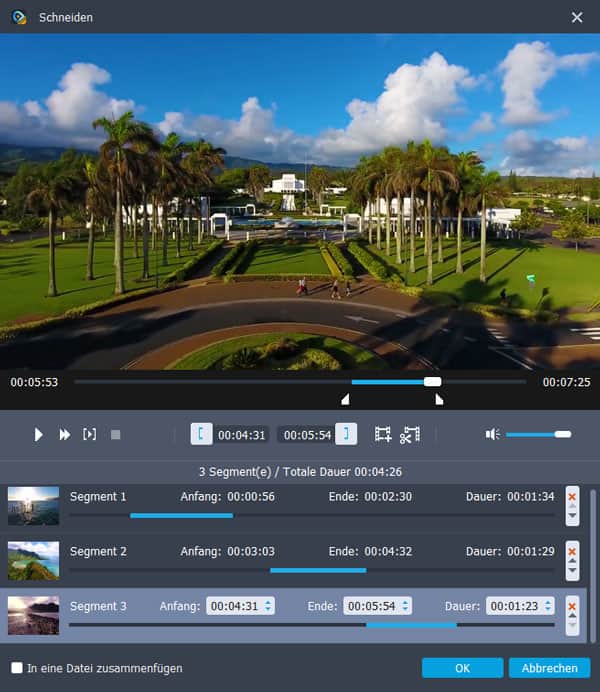
Task: Select the Segment 2 thumbnail
Action: (34, 560)
